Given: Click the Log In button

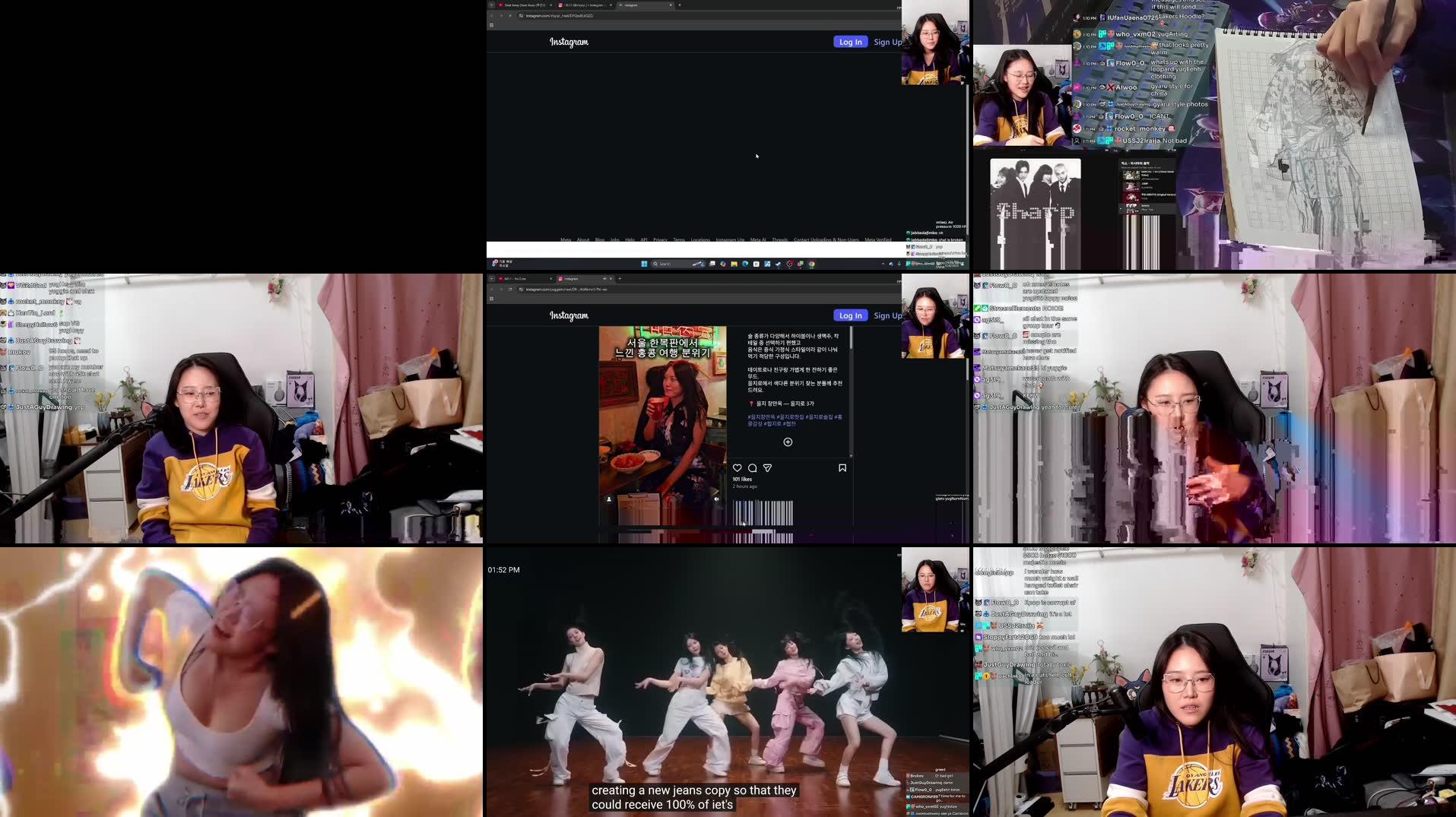Looking at the screenshot, I should point(850,315).
